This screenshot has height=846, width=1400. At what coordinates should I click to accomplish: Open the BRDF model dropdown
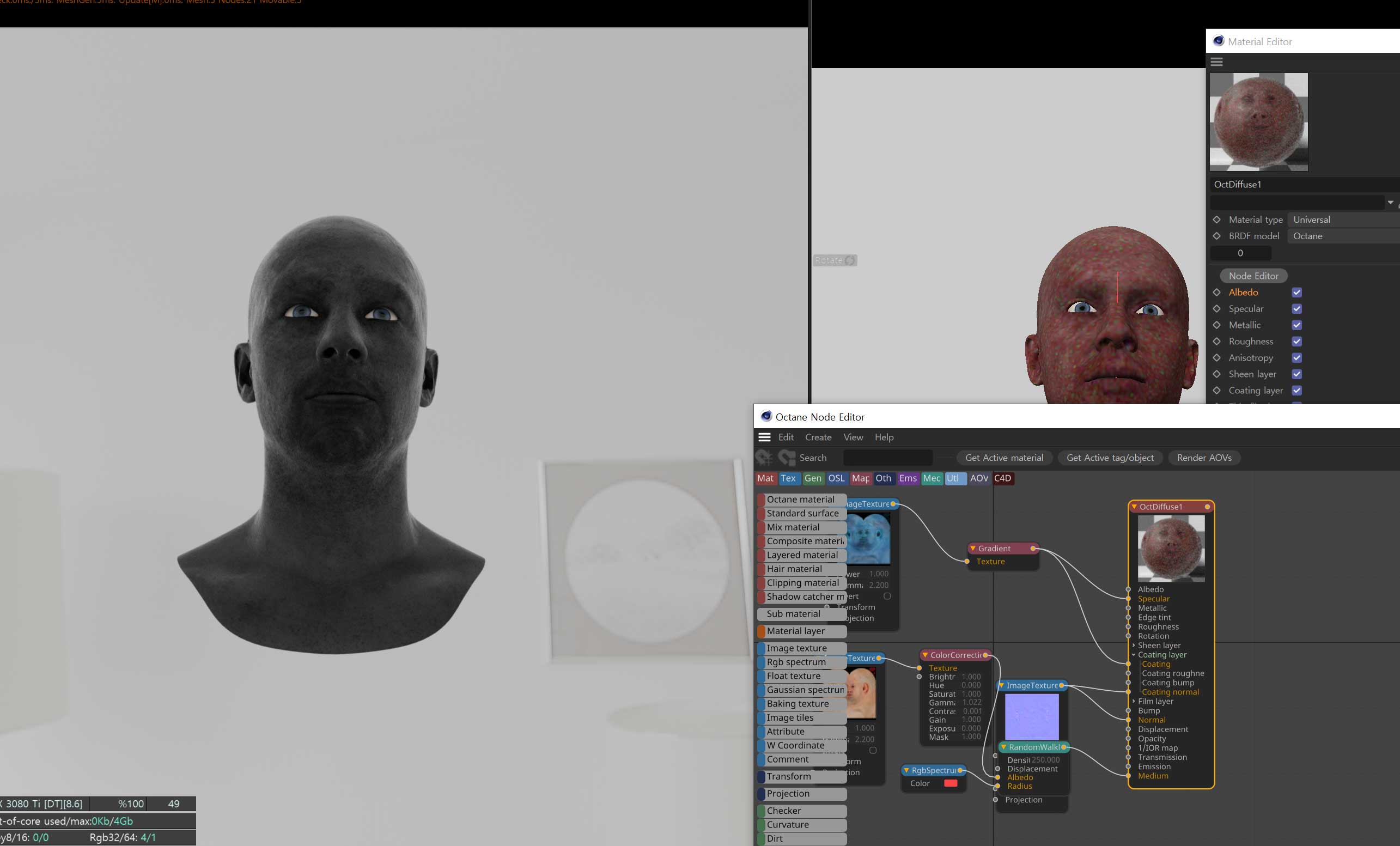1343,236
